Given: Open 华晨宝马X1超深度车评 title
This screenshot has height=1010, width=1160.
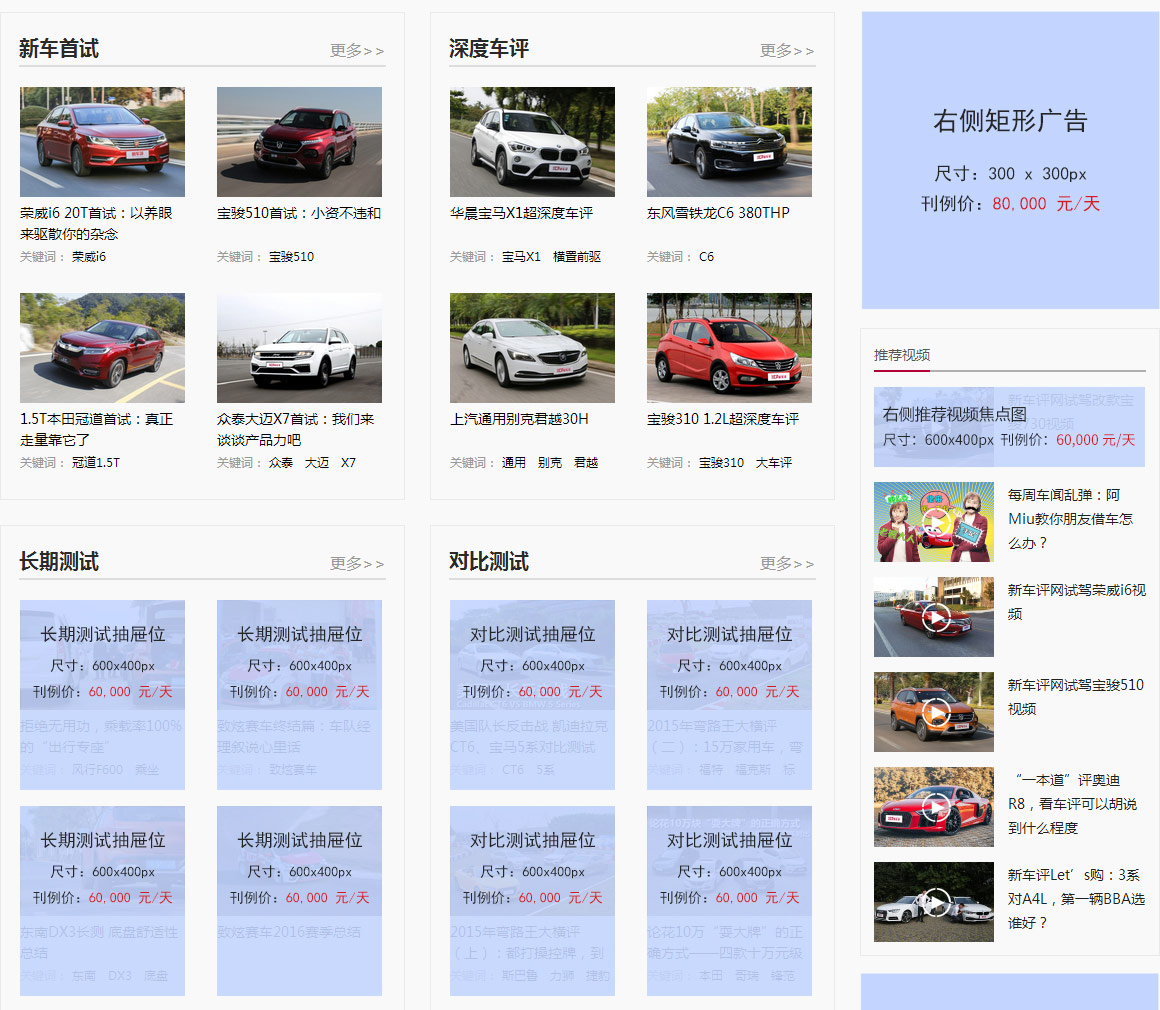Looking at the screenshot, I should click(522, 213).
